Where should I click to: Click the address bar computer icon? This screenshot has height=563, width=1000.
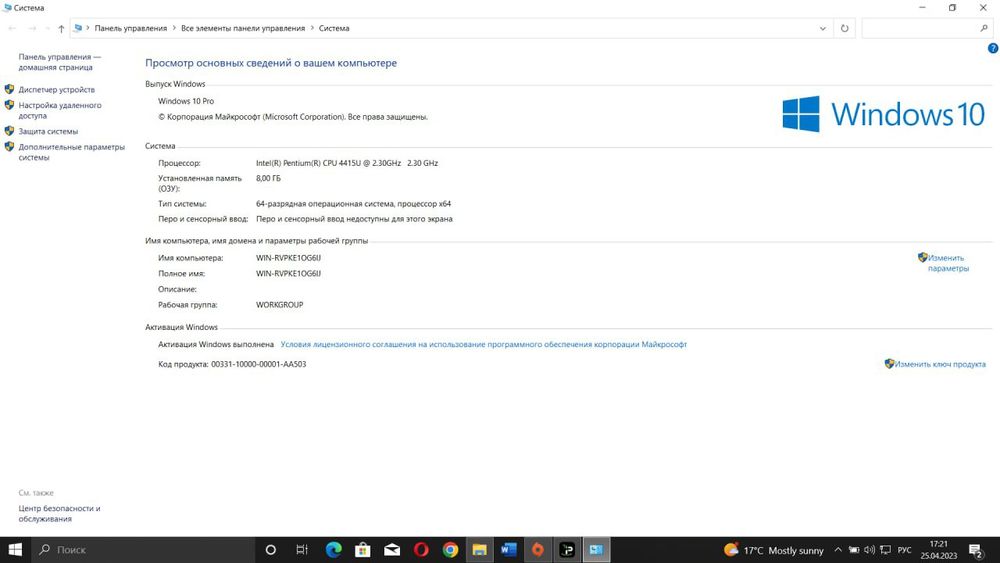click(78, 28)
